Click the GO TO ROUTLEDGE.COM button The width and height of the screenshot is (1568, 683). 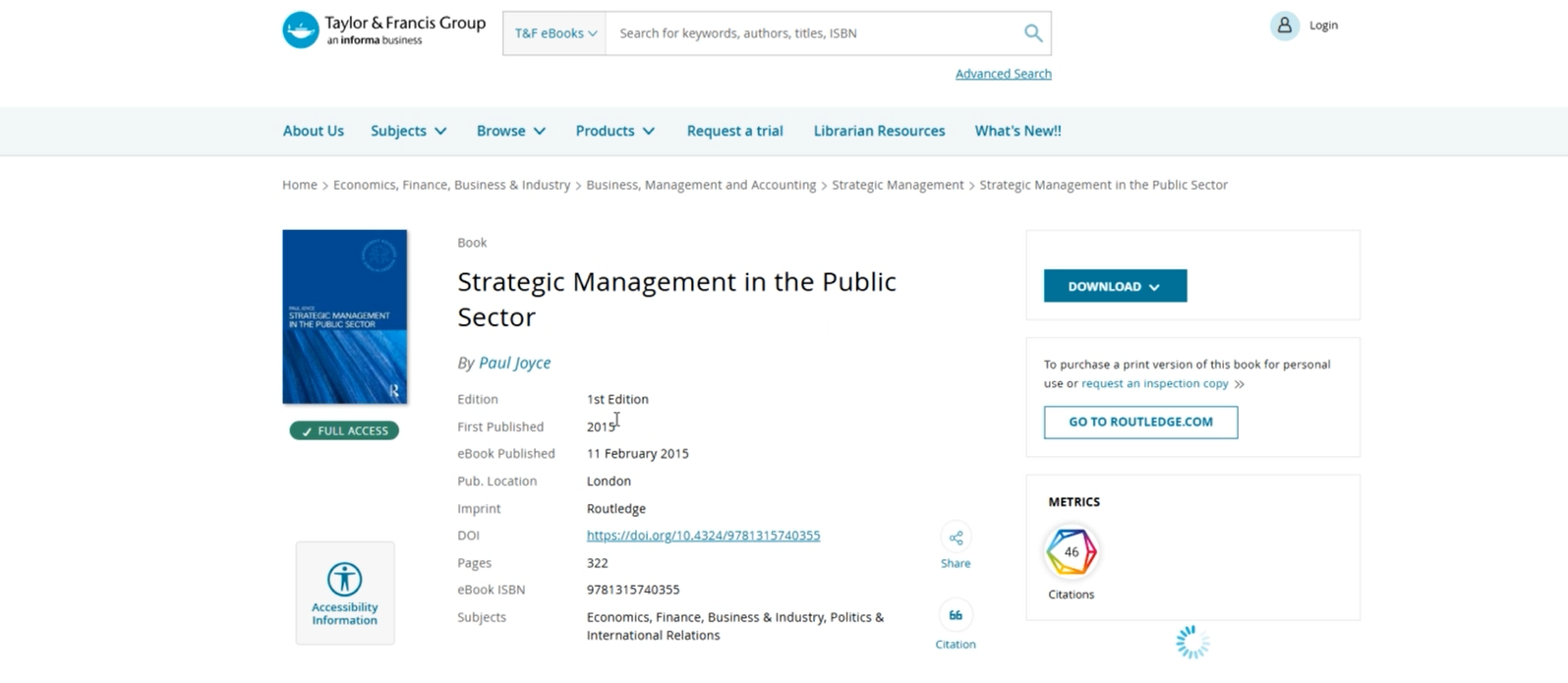(1140, 422)
